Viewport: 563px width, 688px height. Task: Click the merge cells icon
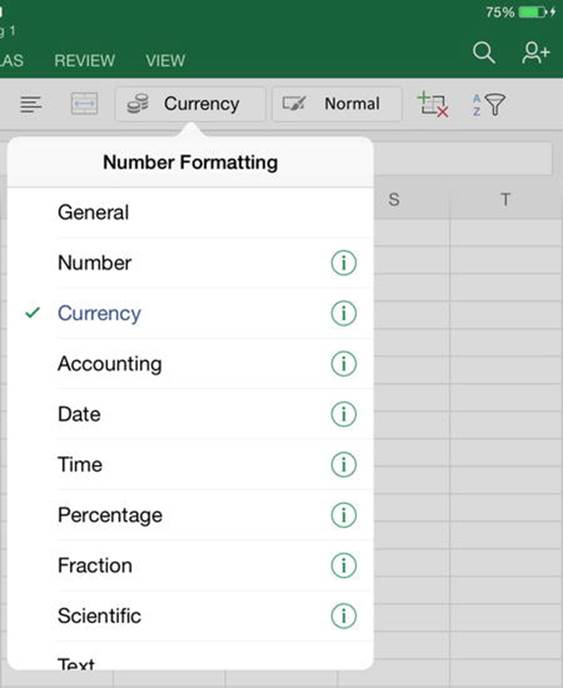point(84,104)
